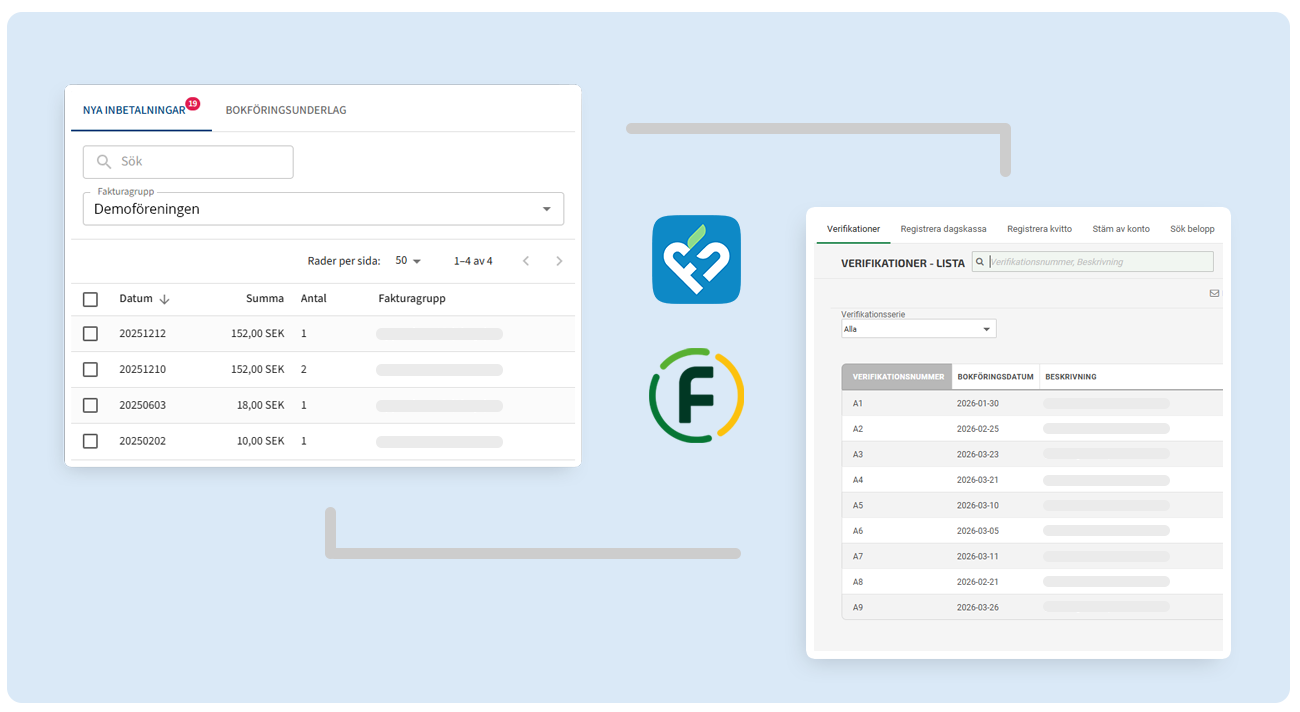Click the date 2026-03-26
The width and height of the screenshot is (1300, 712).
click(x=978, y=607)
